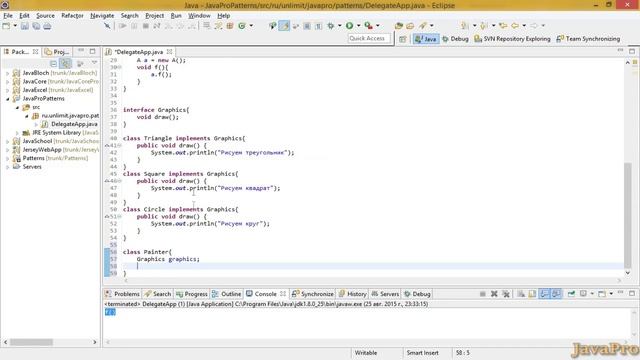
Task: Click the Save toolbar icon
Action: coord(25,26)
